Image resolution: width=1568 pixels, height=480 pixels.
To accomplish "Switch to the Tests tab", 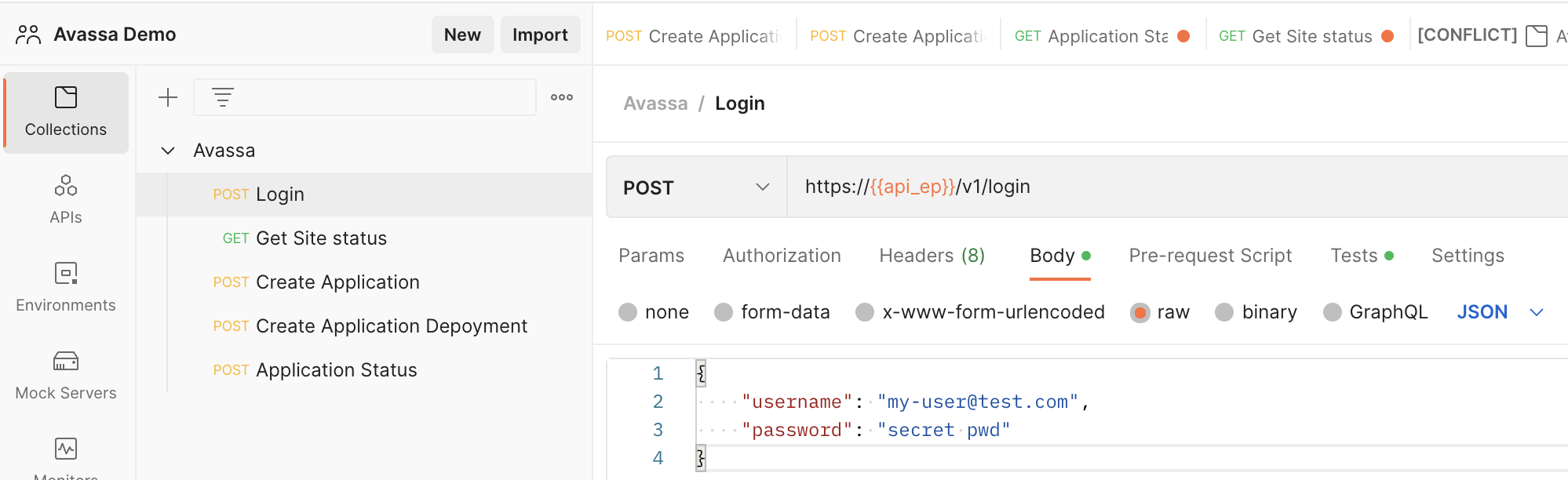I will click(x=1362, y=256).
